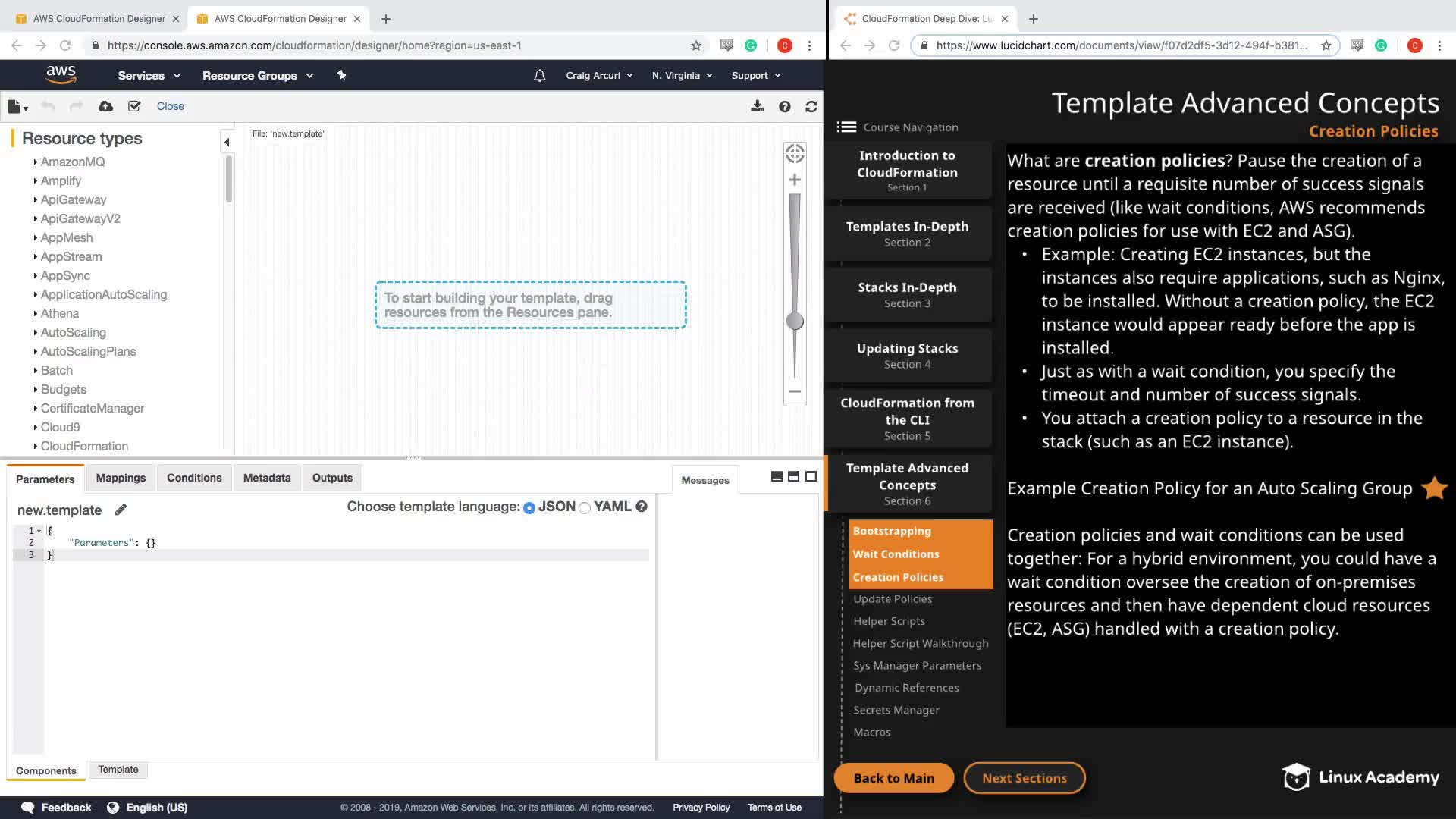Click the Designer download icon
1456x819 pixels.
(757, 106)
